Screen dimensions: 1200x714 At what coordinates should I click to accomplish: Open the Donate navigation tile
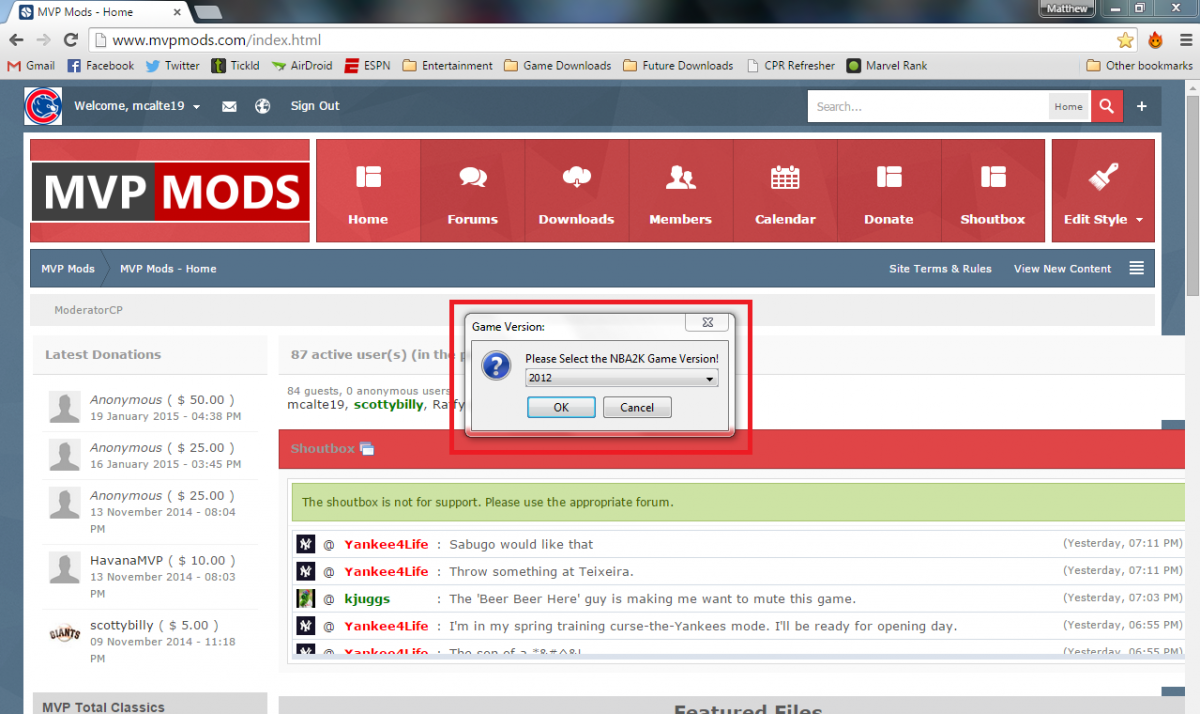point(889,191)
